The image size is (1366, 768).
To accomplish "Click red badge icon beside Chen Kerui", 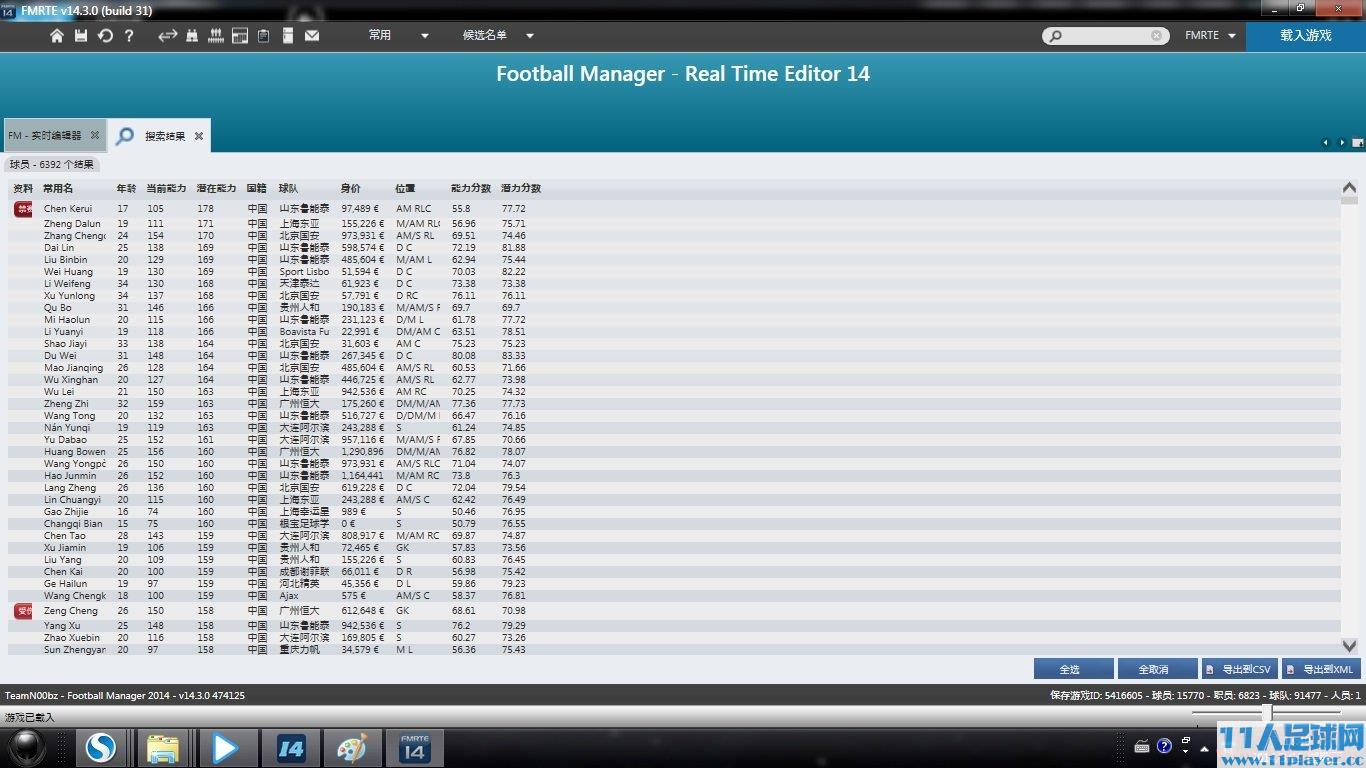I will coord(23,209).
